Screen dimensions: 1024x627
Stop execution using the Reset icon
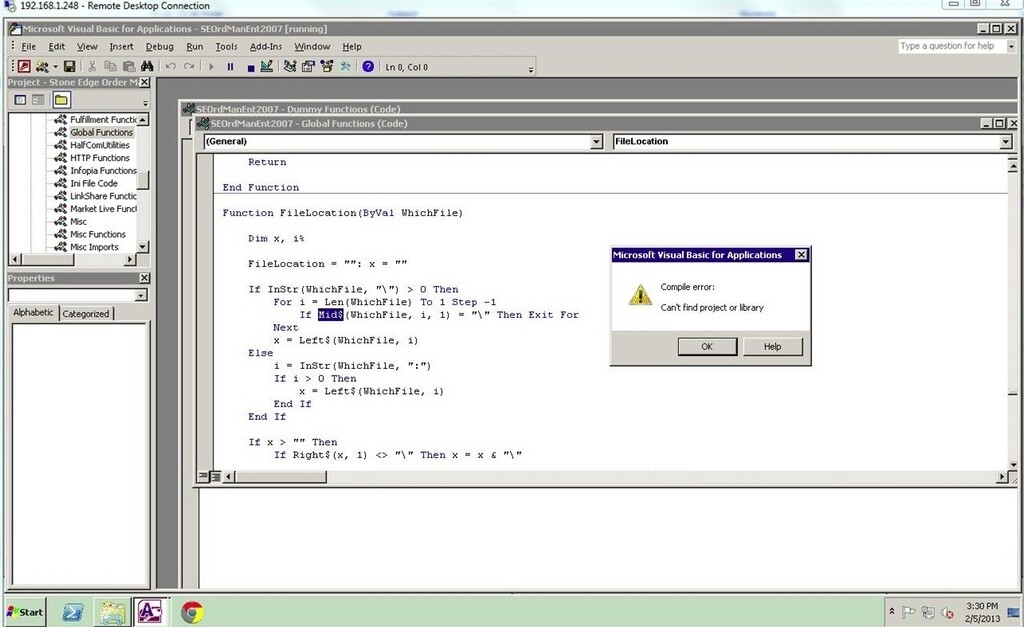(250, 66)
